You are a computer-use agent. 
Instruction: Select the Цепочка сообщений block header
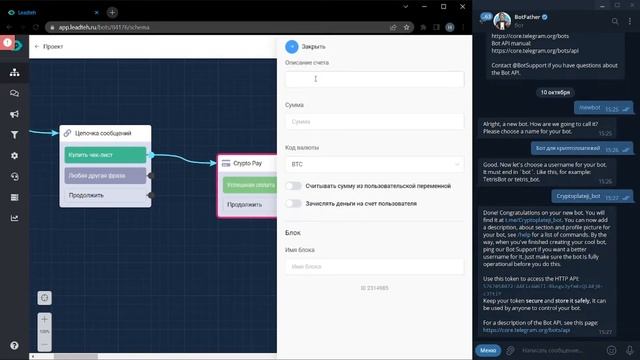click(105, 133)
